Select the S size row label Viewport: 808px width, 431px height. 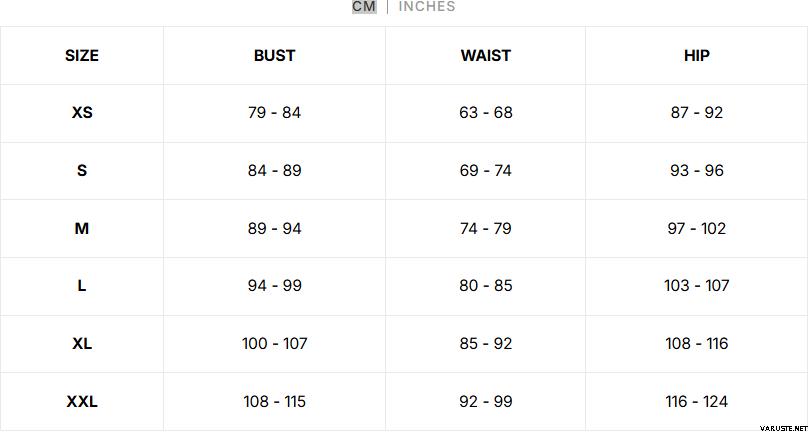click(82, 171)
